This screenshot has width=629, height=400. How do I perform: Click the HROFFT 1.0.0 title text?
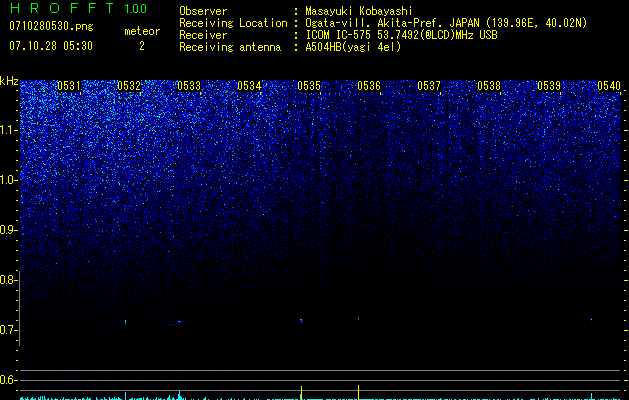(78, 8)
